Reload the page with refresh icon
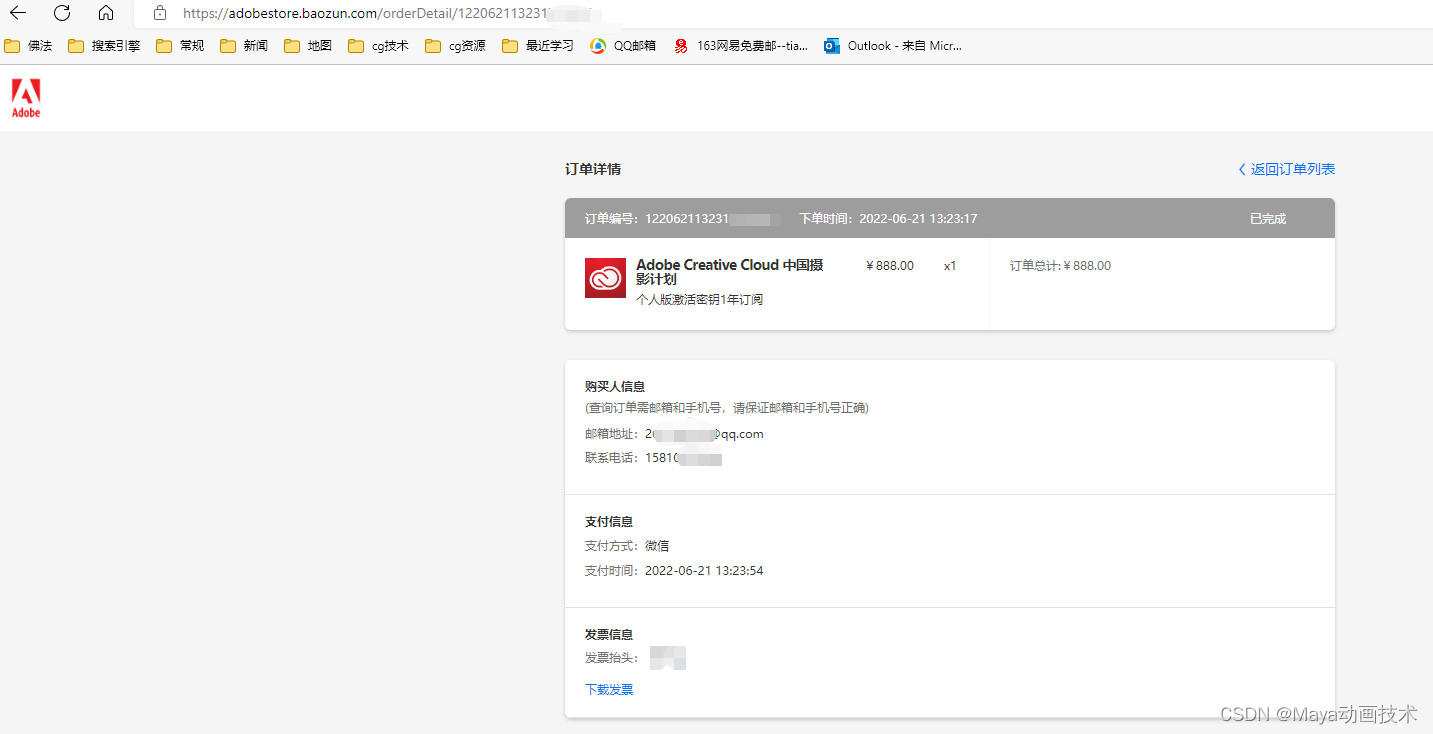Image resolution: width=1433 pixels, height=734 pixels. [x=62, y=13]
